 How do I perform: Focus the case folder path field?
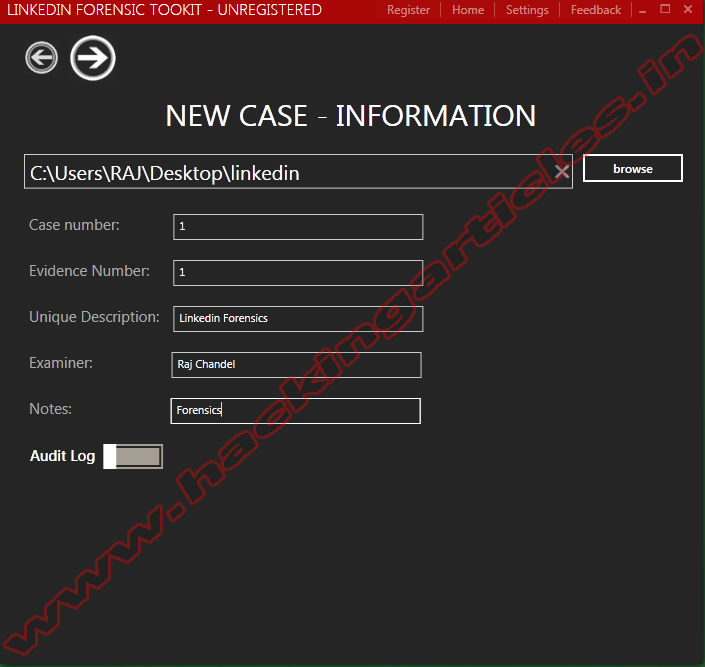coord(298,171)
